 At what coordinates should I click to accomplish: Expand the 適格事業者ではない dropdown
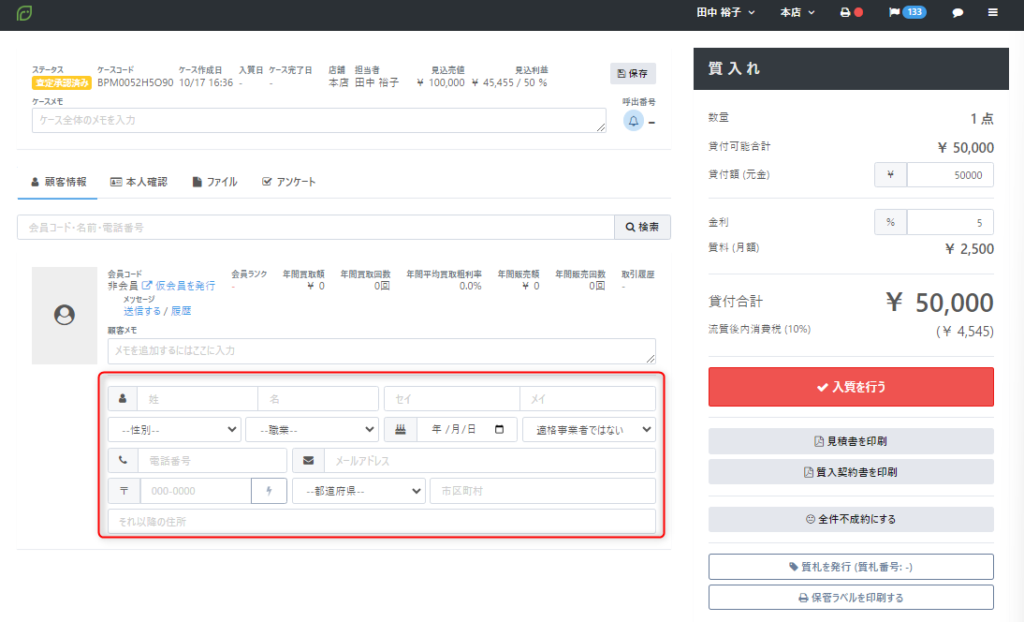point(589,429)
